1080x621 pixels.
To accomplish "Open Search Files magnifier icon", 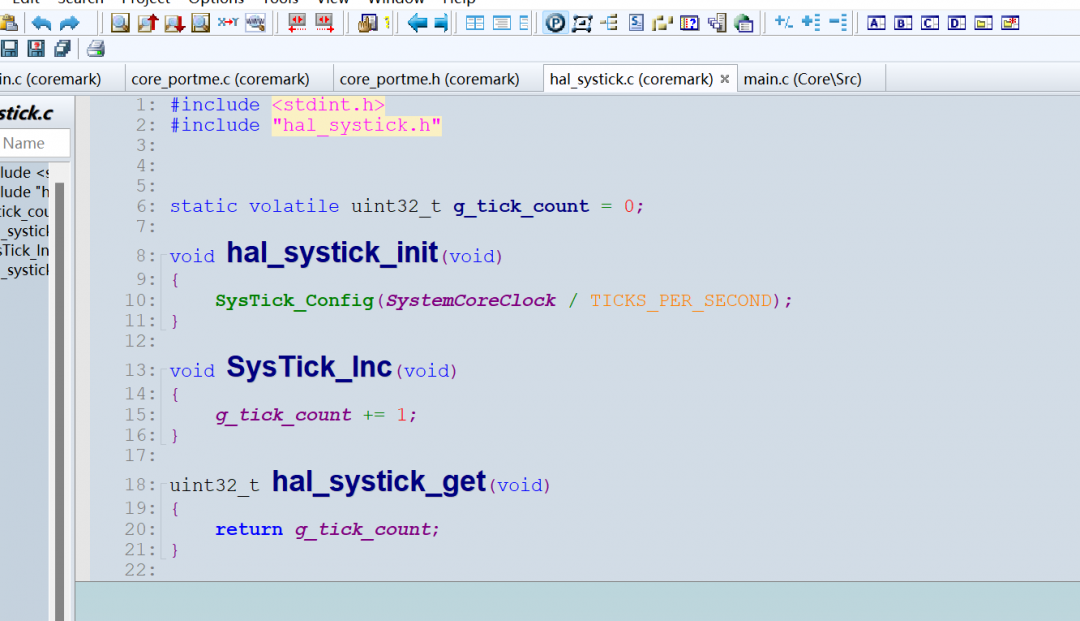I will pos(200,23).
